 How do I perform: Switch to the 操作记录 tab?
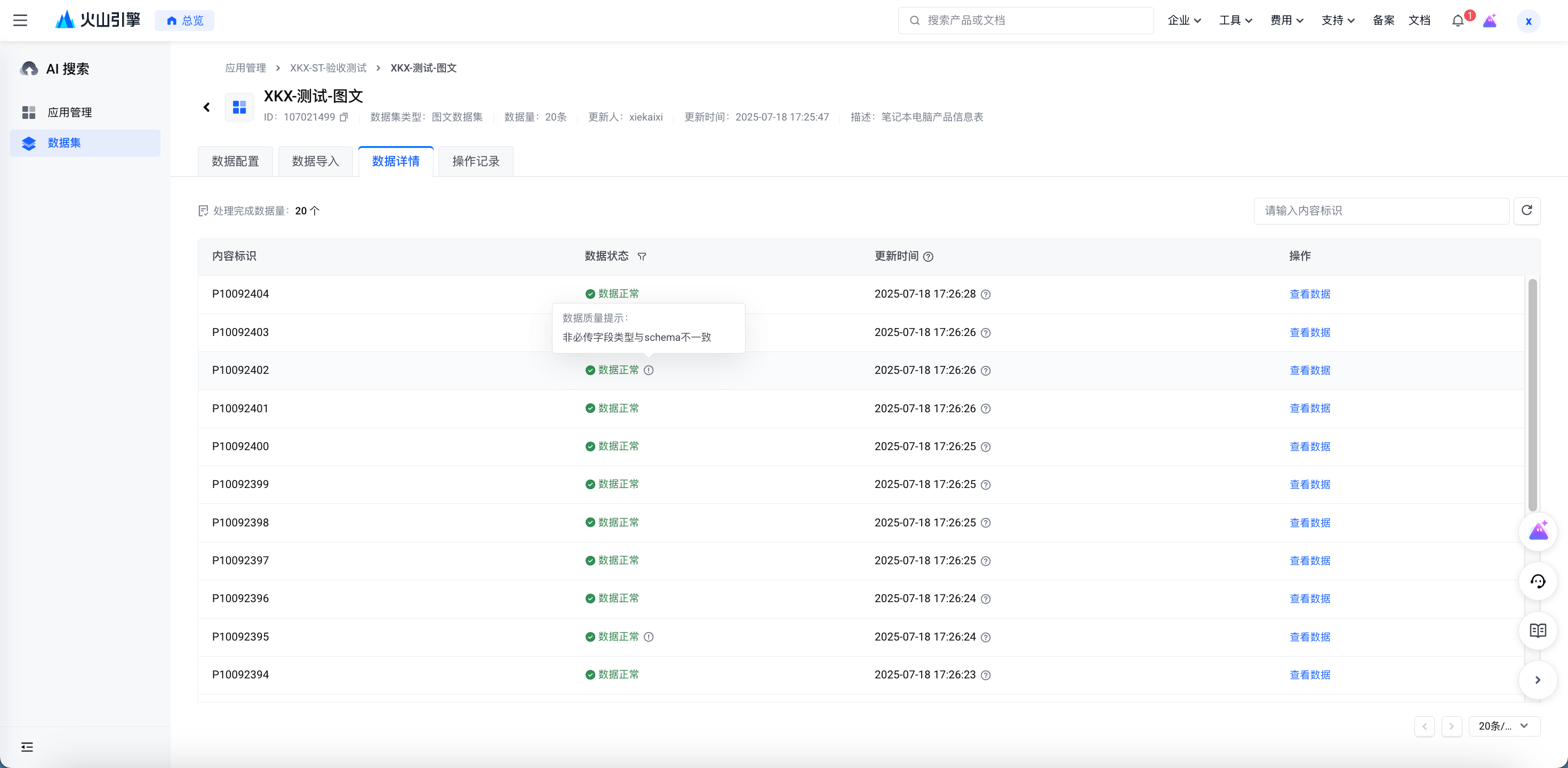475,161
